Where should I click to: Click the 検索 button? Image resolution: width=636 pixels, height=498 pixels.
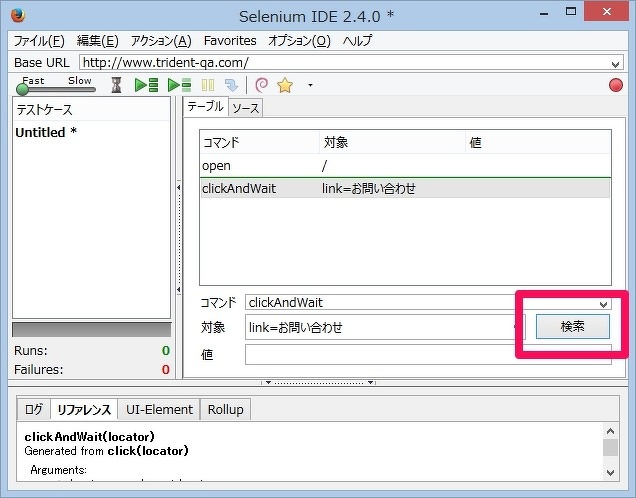572,327
